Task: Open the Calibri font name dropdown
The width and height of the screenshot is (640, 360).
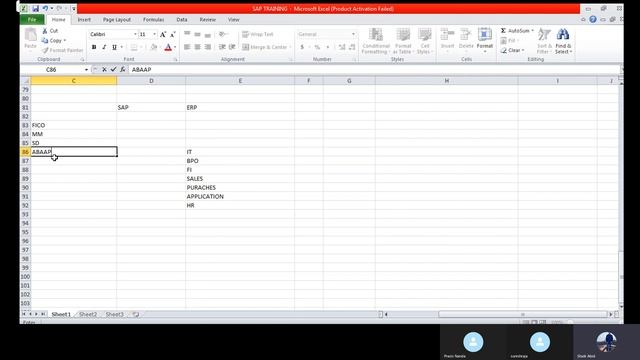Action: point(135,34)
